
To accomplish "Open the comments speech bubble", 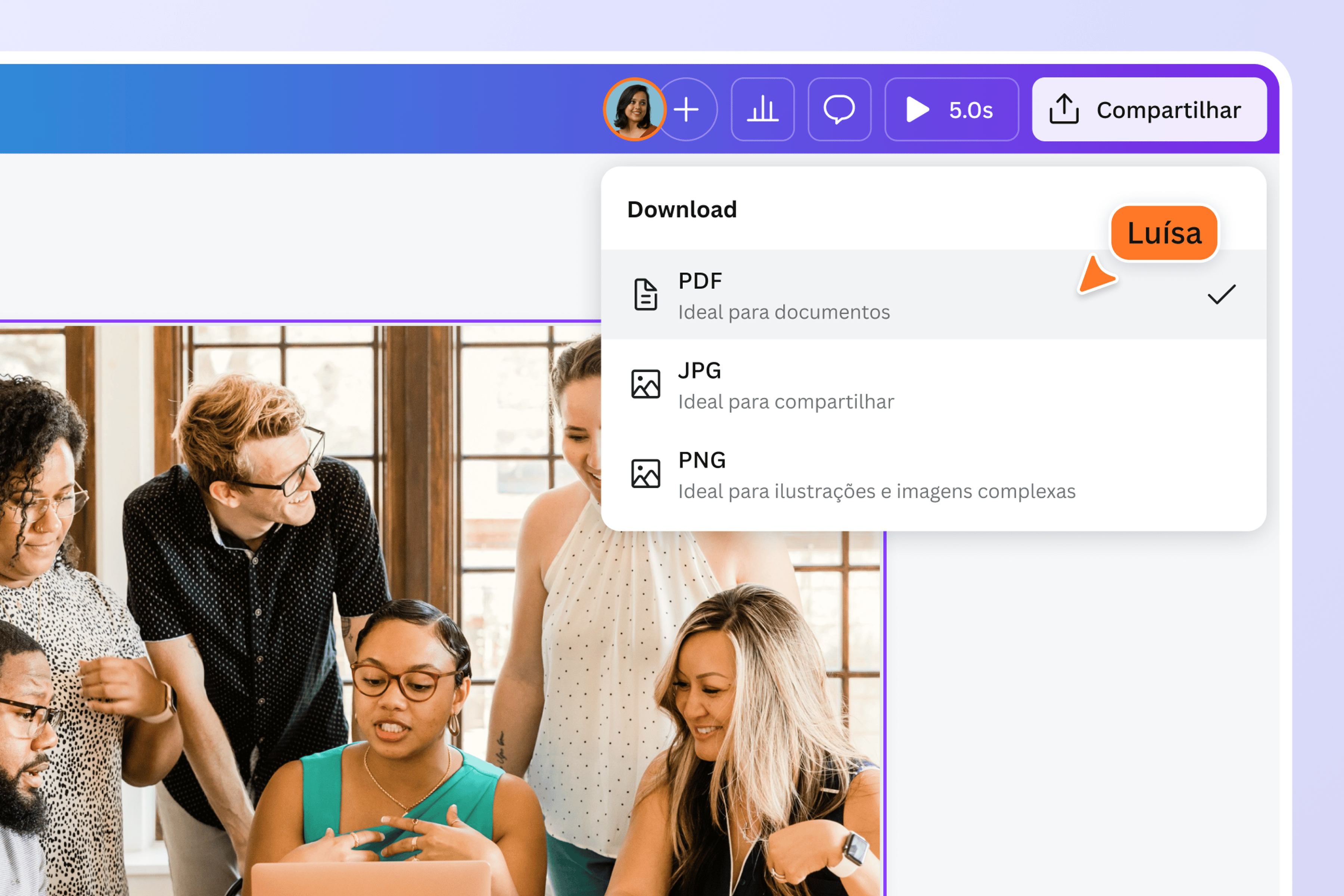I will pos(839,109).
